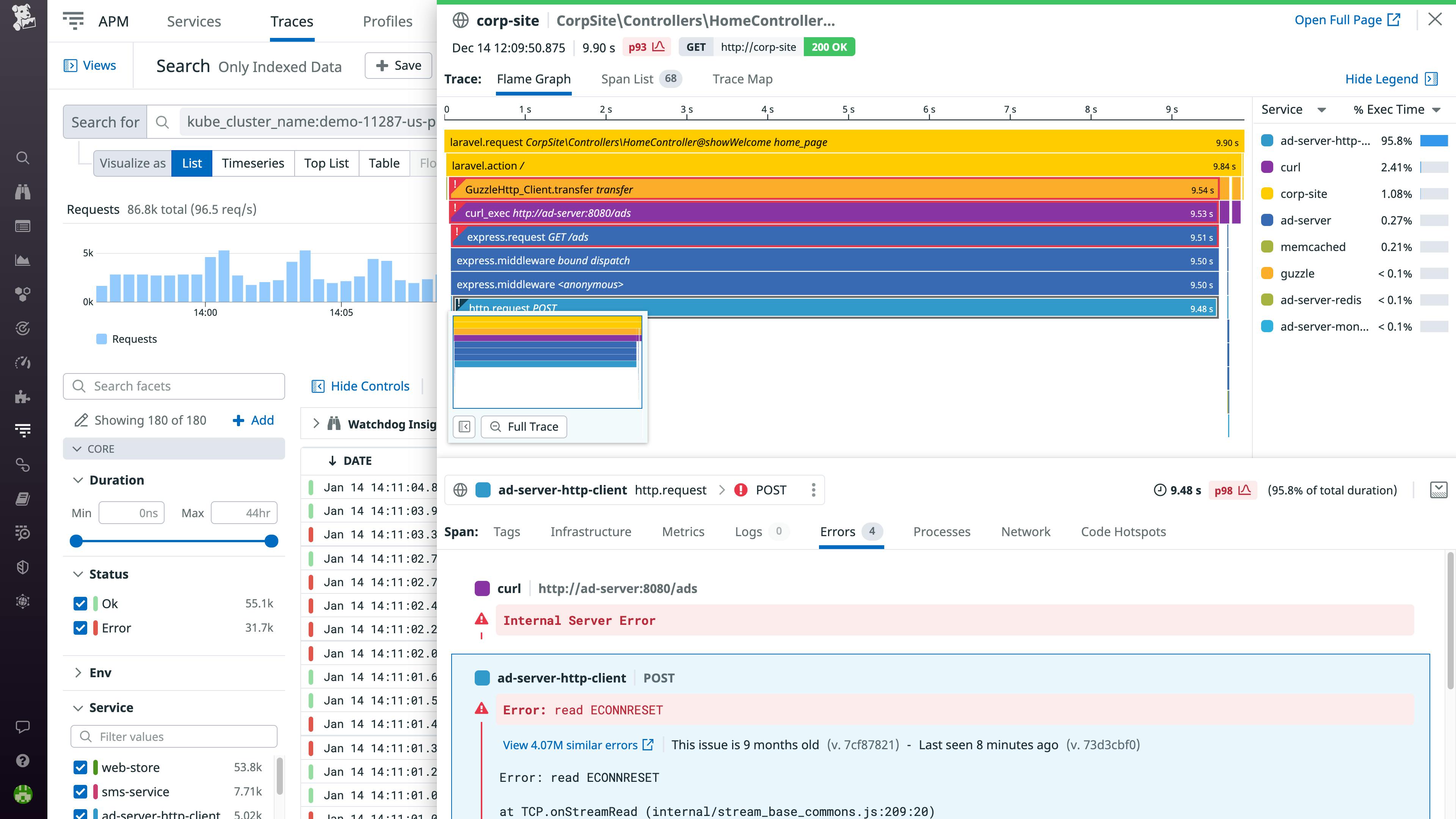Open Notebooks book icon in sidebar
The image size is (1456, 819).
coord(23,499)
